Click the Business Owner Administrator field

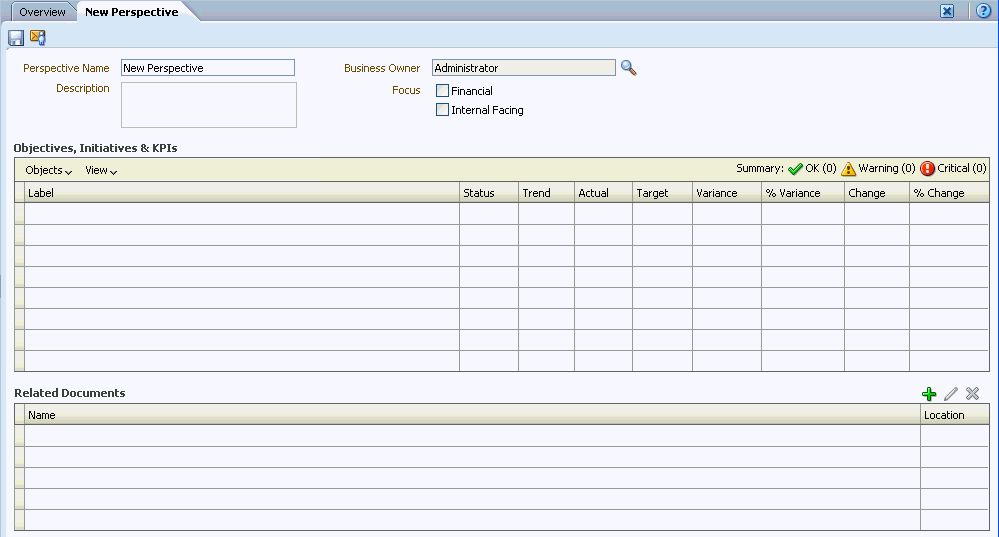point(524,68)
